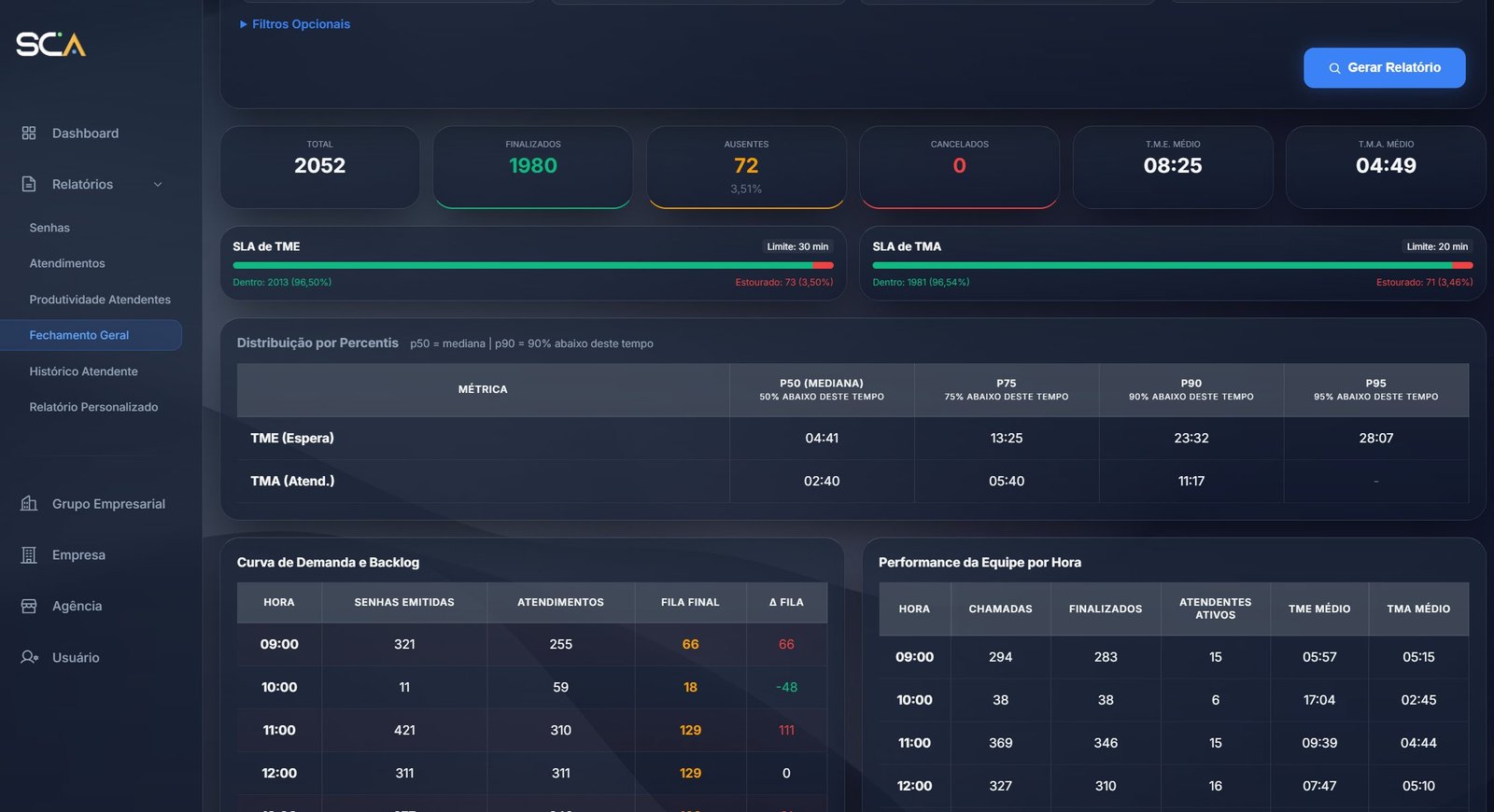
Task: Open the Senhas report
Action: point(49,228)
